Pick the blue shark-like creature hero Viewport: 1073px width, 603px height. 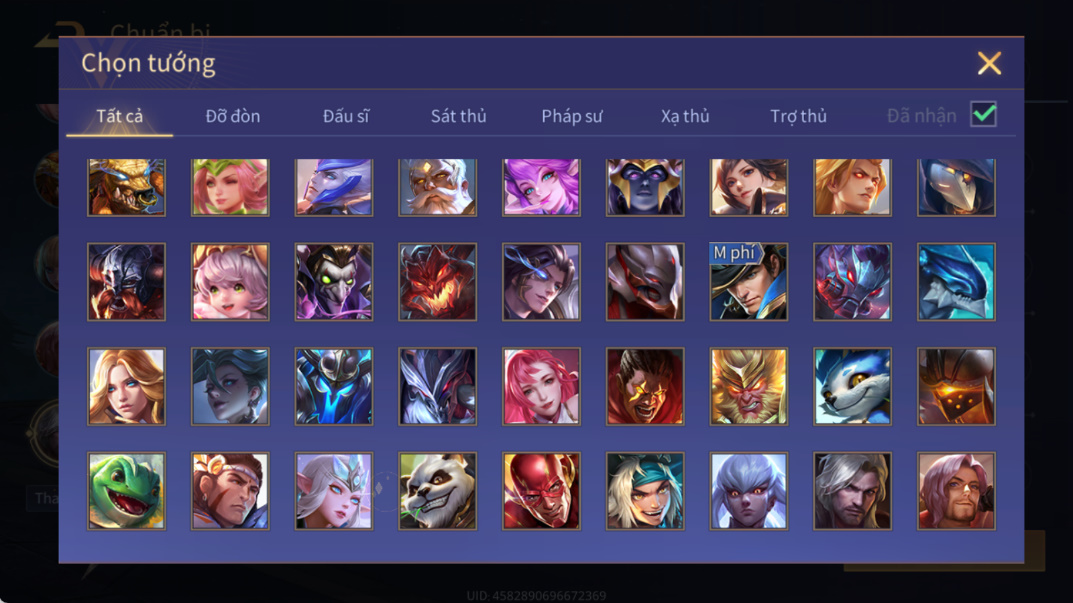(x=957, y=282)
